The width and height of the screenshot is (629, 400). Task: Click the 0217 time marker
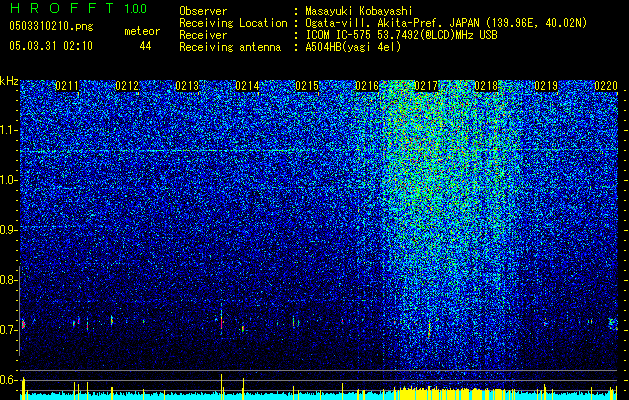[426, 86]
